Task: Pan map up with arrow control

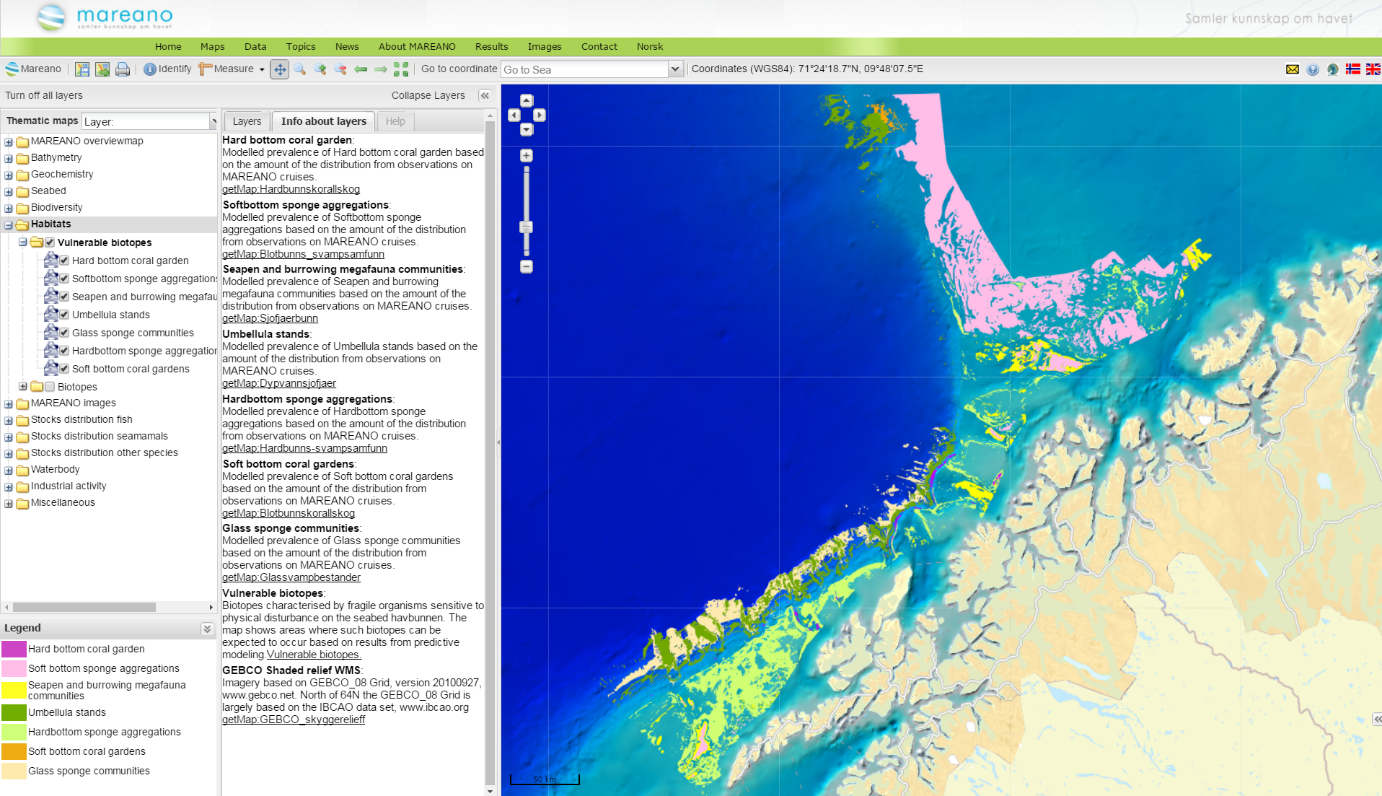Action: [x=527, y=100]
